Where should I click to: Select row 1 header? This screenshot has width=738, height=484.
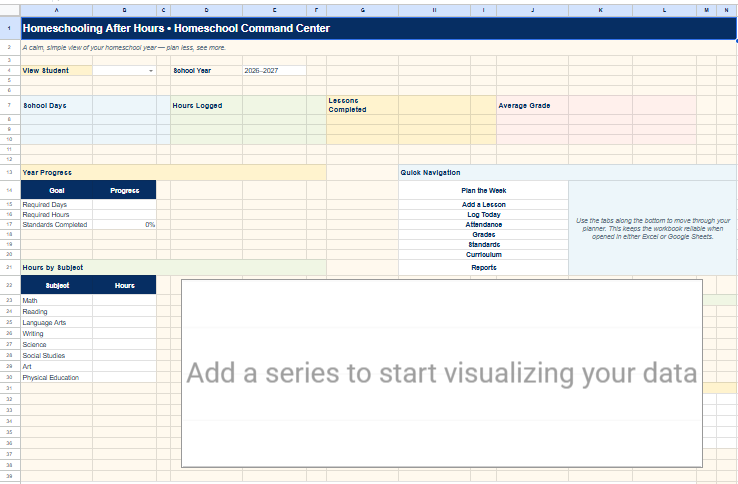click(9, 28)
